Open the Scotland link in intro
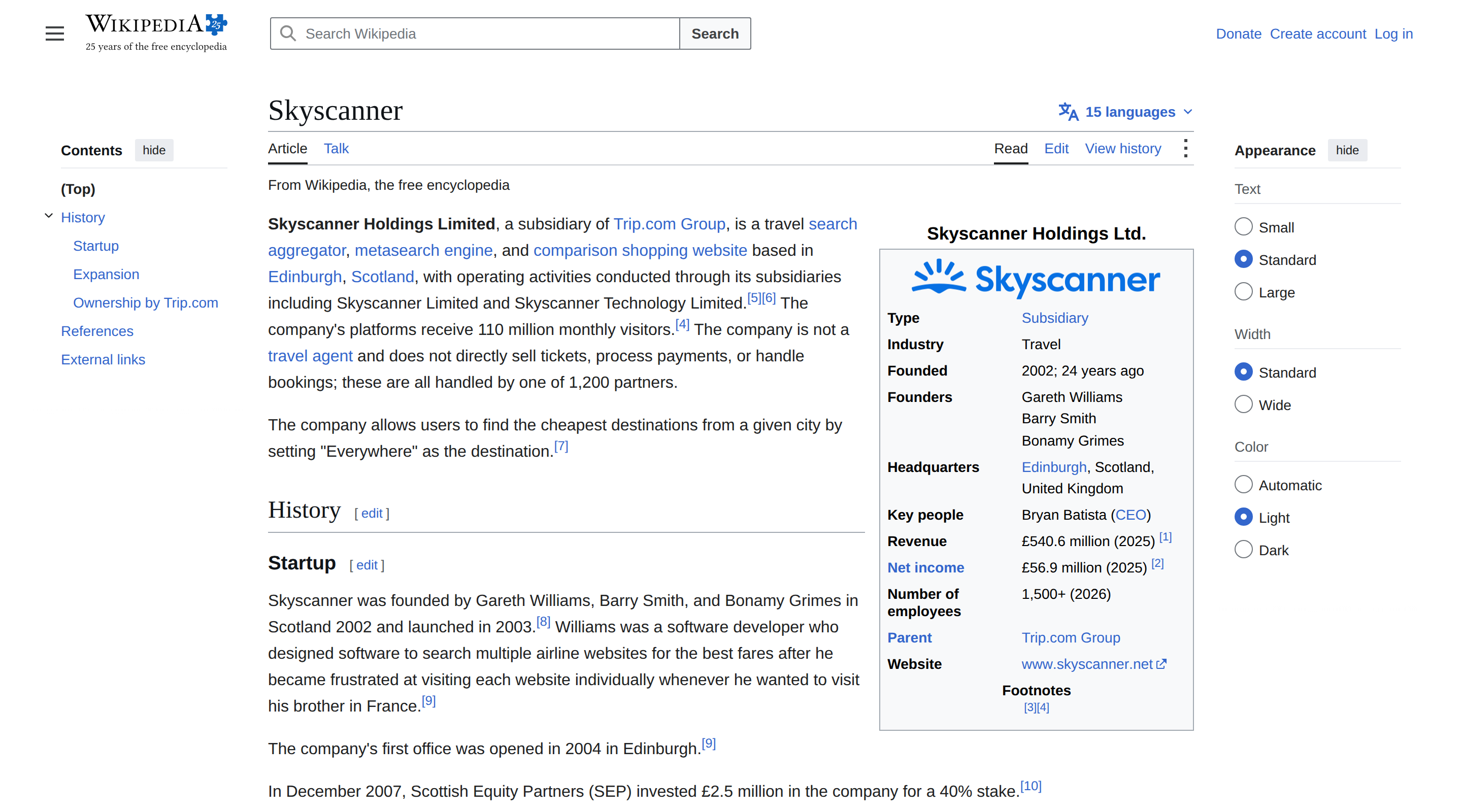Screen dimensions: 1462x812 tap(383, 277)
